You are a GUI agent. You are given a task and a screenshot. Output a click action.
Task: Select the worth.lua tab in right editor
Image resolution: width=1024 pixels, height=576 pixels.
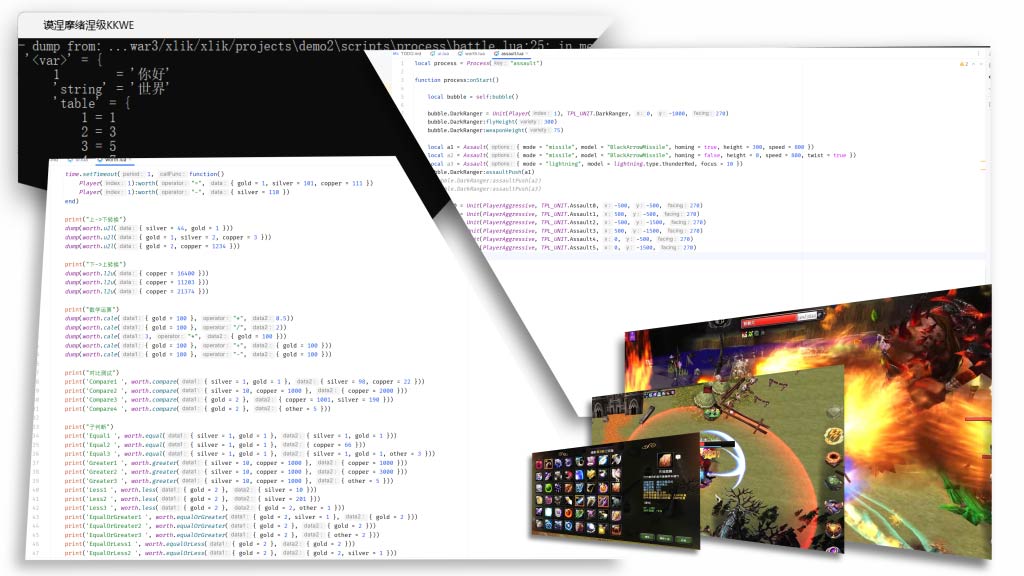(x=475, y=52)
